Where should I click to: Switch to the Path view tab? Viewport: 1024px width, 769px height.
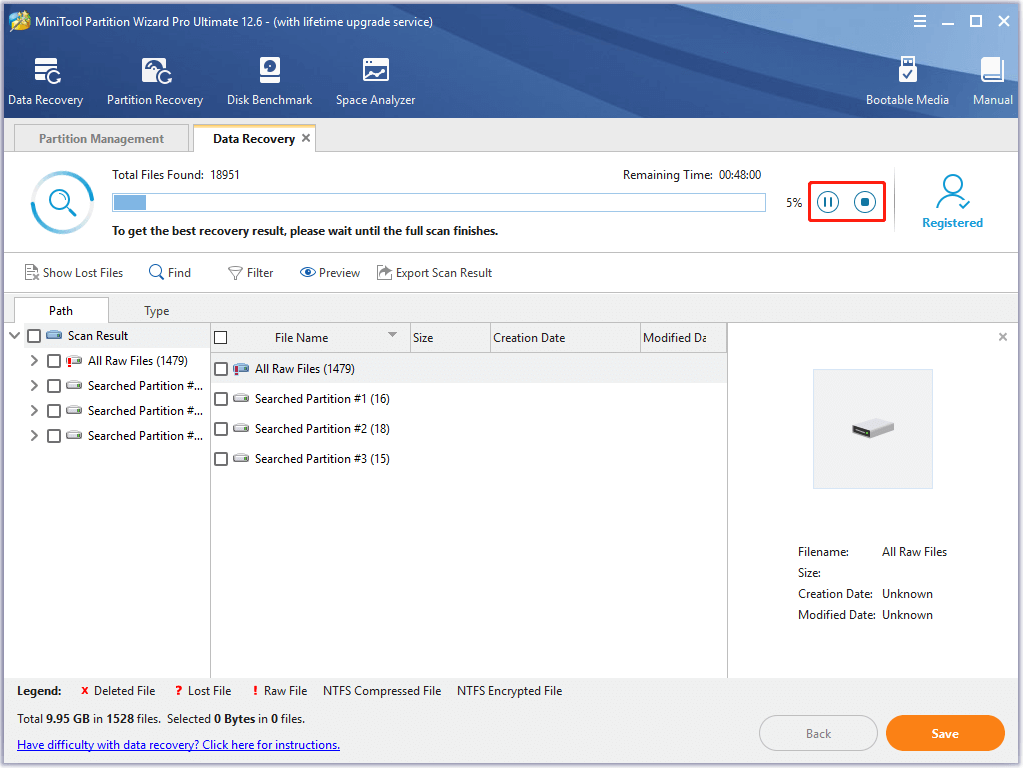click(61, 311)
